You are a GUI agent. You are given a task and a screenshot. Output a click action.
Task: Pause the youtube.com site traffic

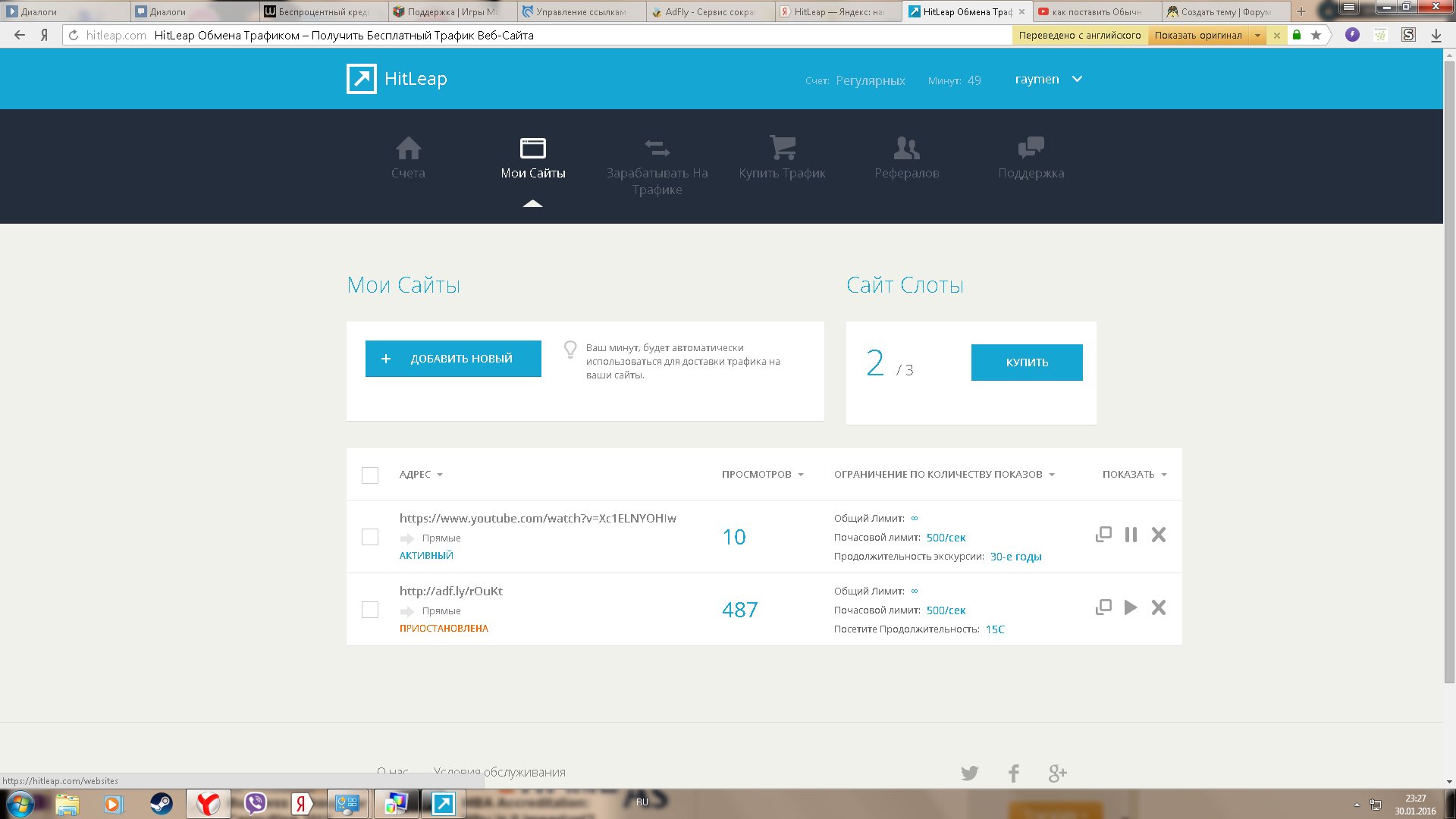(1131, 535)
